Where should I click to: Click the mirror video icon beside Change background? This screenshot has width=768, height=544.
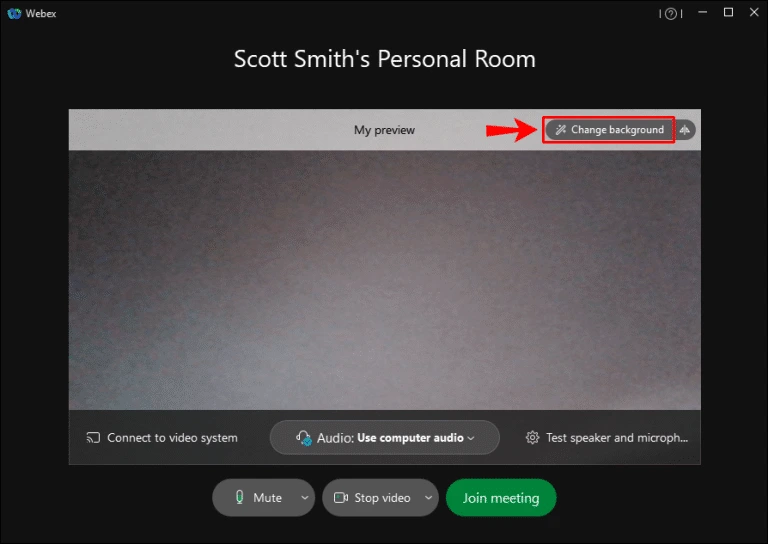click(685, 130)
